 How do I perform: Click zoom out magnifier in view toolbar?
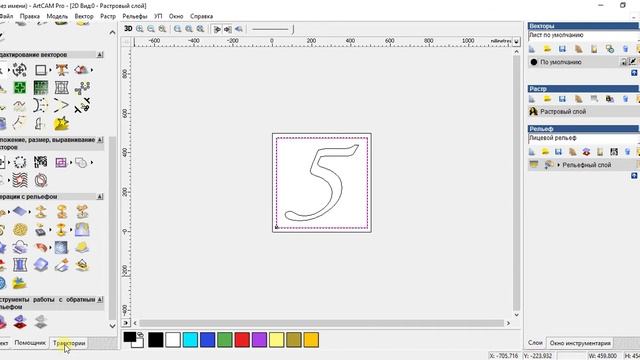[151, 29]
